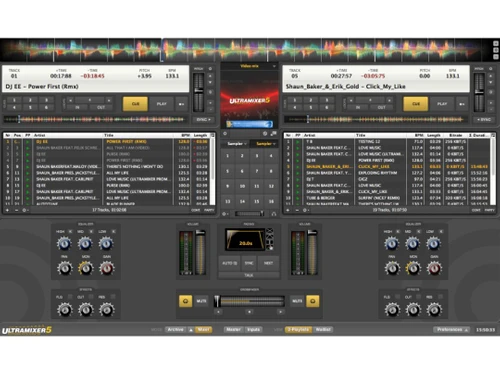Screen dimensions: 500x375
Task: Click left deck reverse/stutter button beside PLAY
Action: tap(181, 104)
